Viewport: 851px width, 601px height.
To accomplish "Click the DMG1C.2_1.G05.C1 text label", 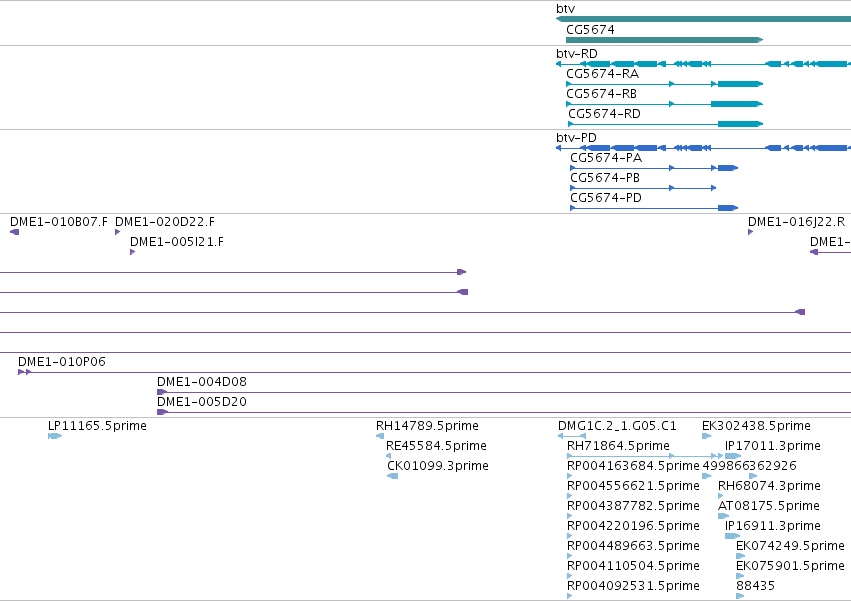I will tap(617, 426).
